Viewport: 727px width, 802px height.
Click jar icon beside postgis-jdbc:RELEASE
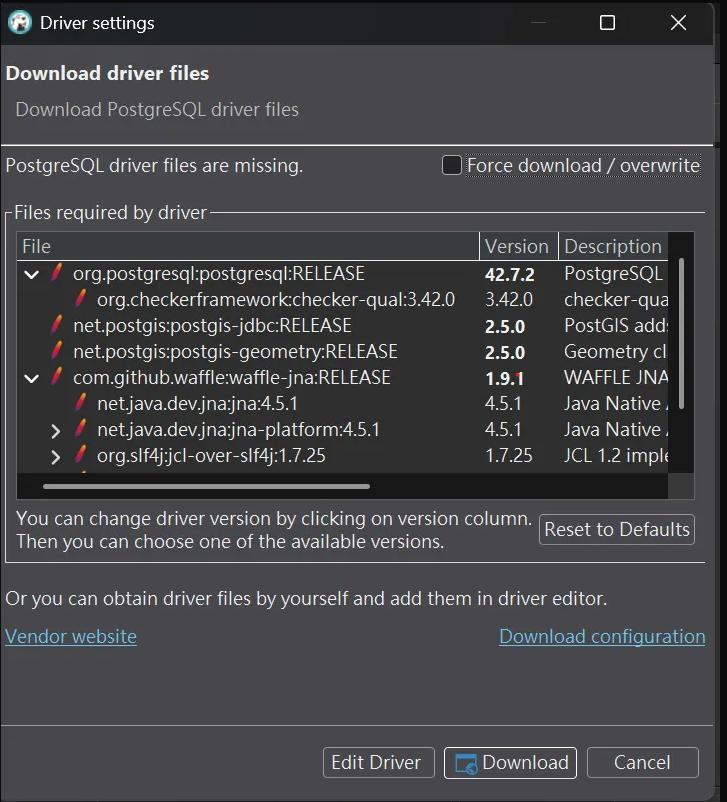(x=57, y=324)
